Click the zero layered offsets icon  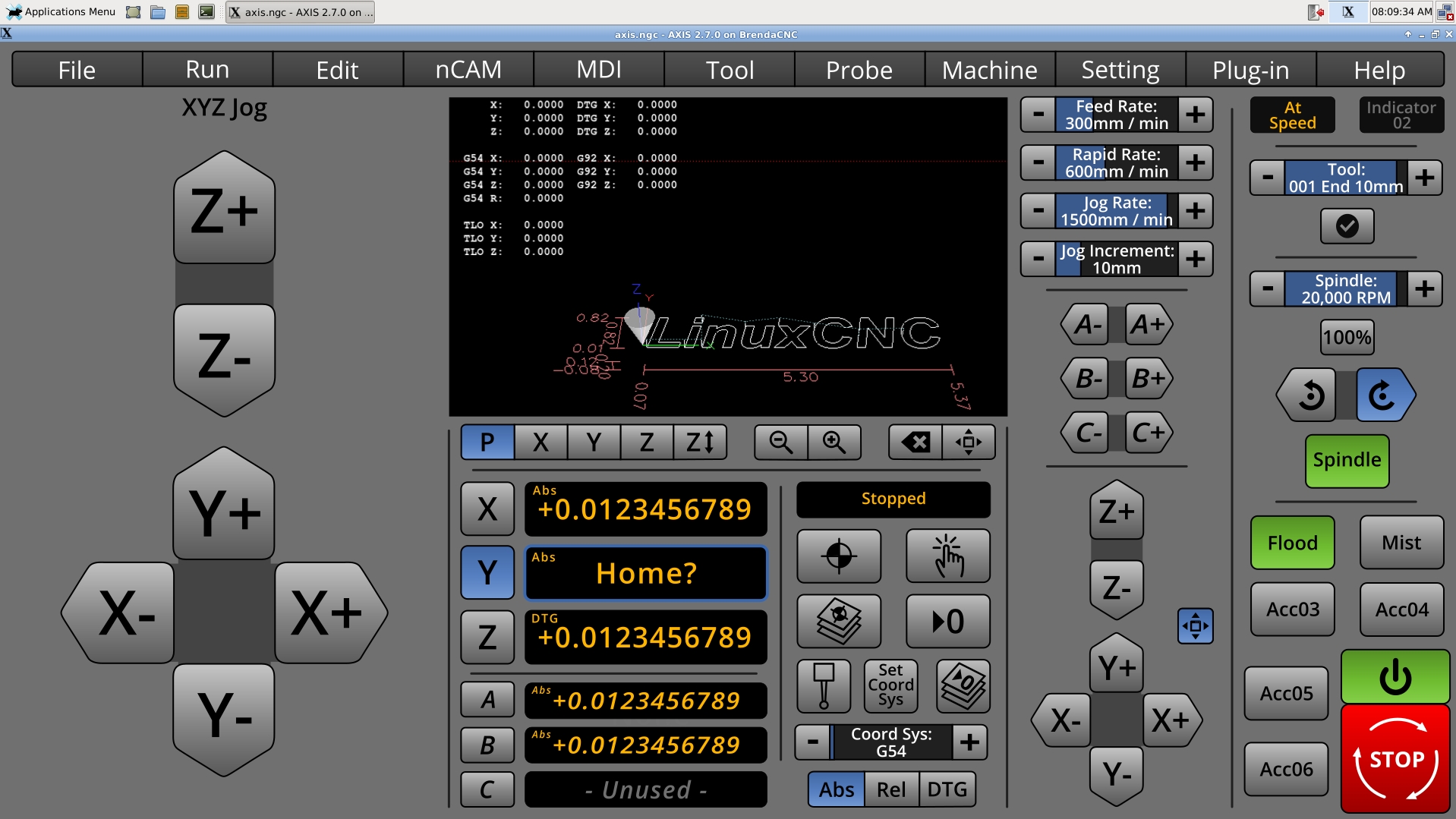point(963,686)
